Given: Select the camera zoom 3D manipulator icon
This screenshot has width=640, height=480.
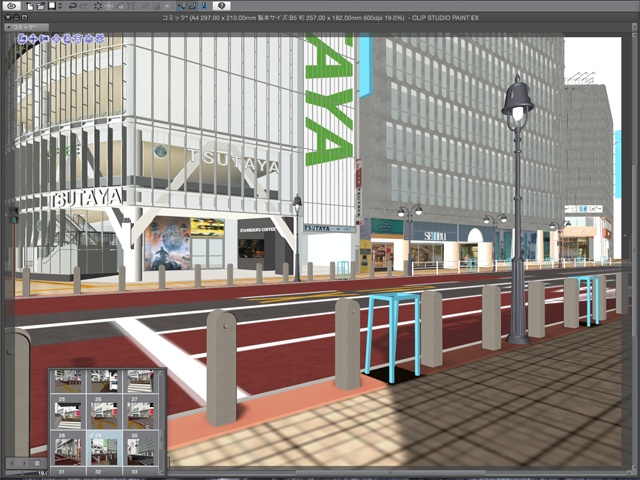Looking at the screenshot, I should (44, 39).
